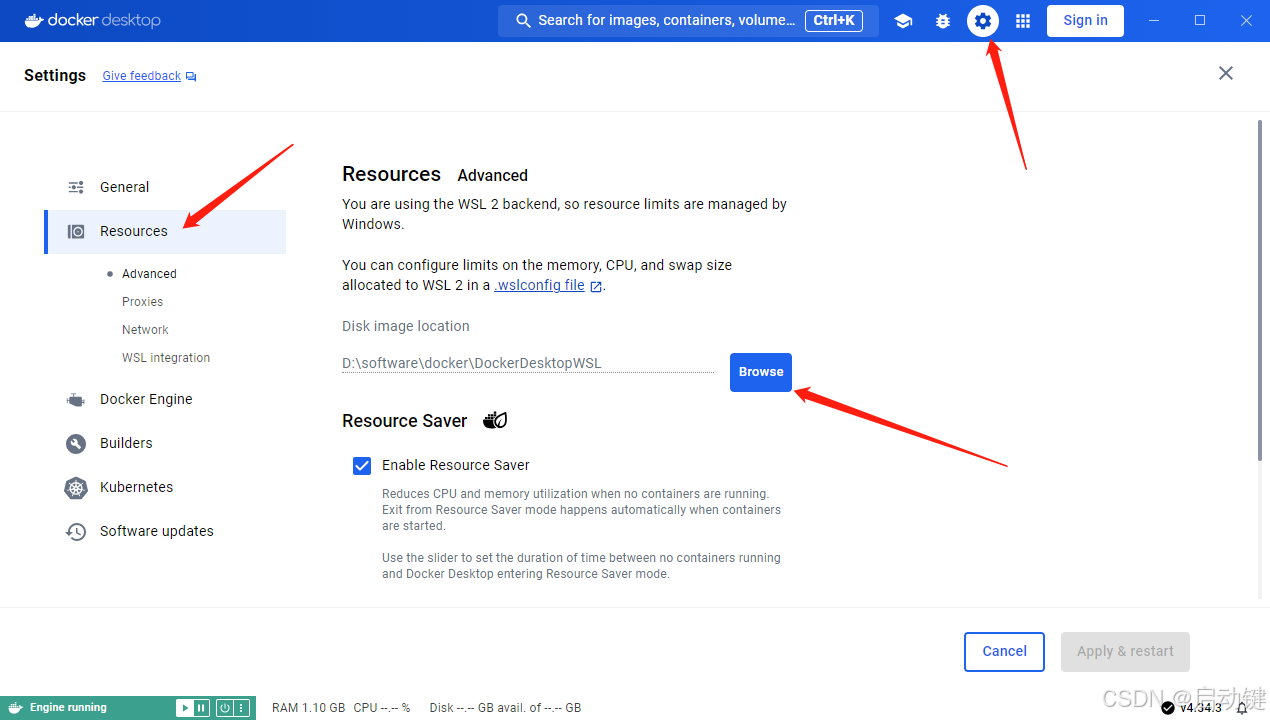Open the Network sub-section
This screenshot has width=1270, height=720.
click(x=146, y=330)
